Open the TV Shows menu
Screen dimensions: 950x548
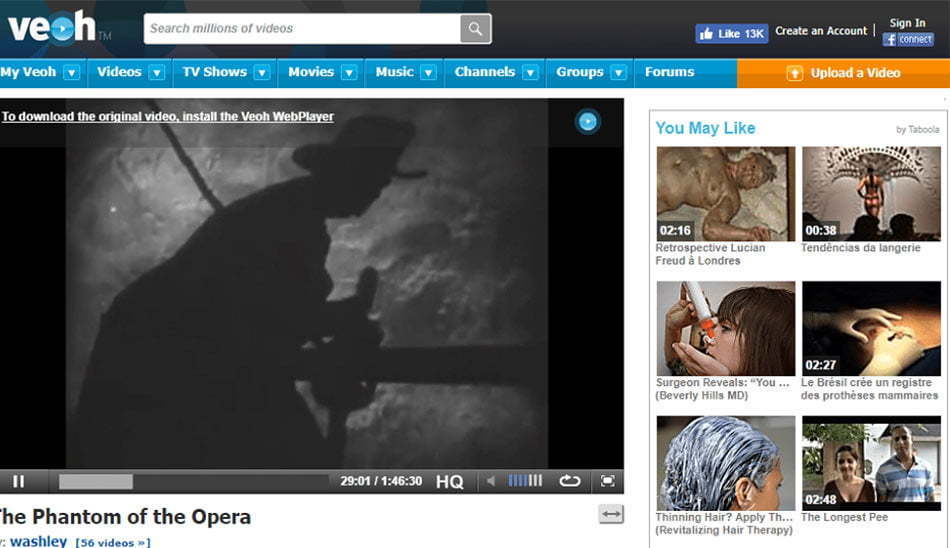pos(214,72)
